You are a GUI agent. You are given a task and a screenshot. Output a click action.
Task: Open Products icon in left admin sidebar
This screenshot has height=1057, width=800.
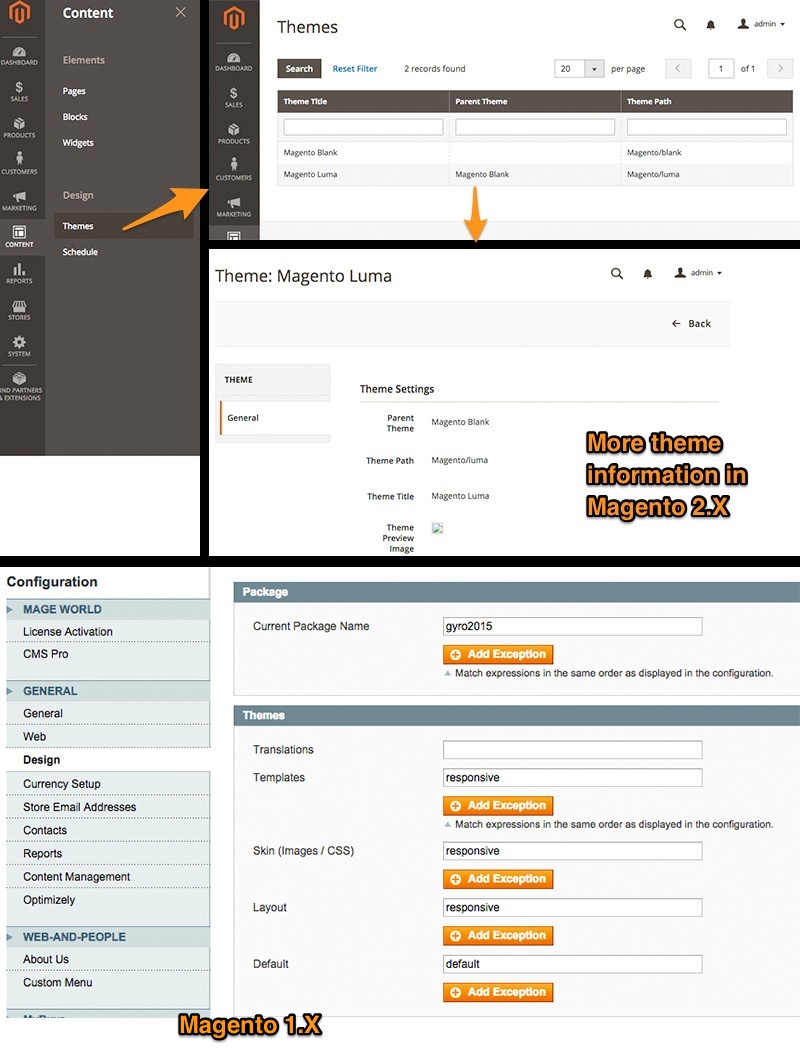point(19,128)
